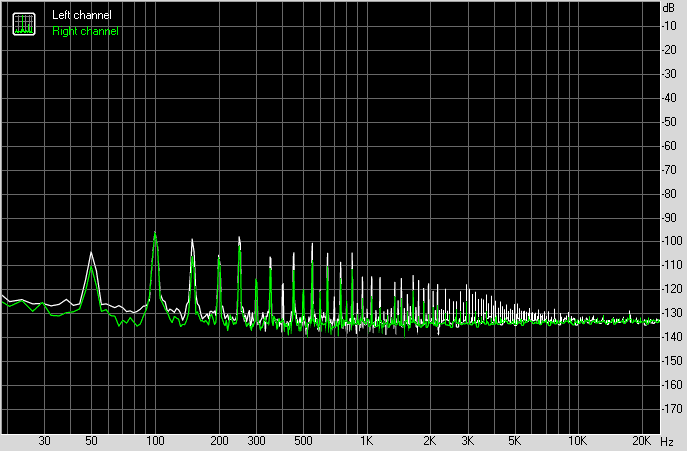This screenshot has width=687, height=451.
Task: Click the 500 Hz frequency label
Action: 303,441
